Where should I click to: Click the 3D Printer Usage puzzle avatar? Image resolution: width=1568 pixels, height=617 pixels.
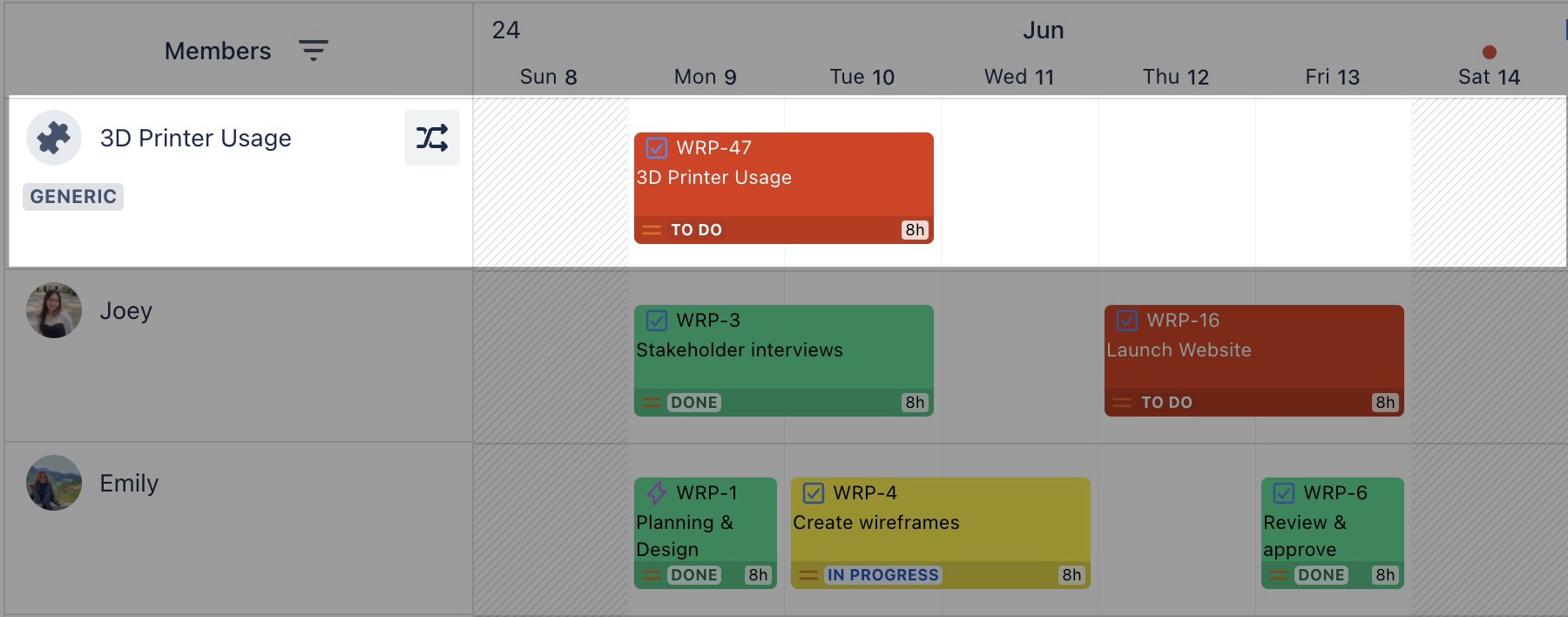(x=54, y=138)
